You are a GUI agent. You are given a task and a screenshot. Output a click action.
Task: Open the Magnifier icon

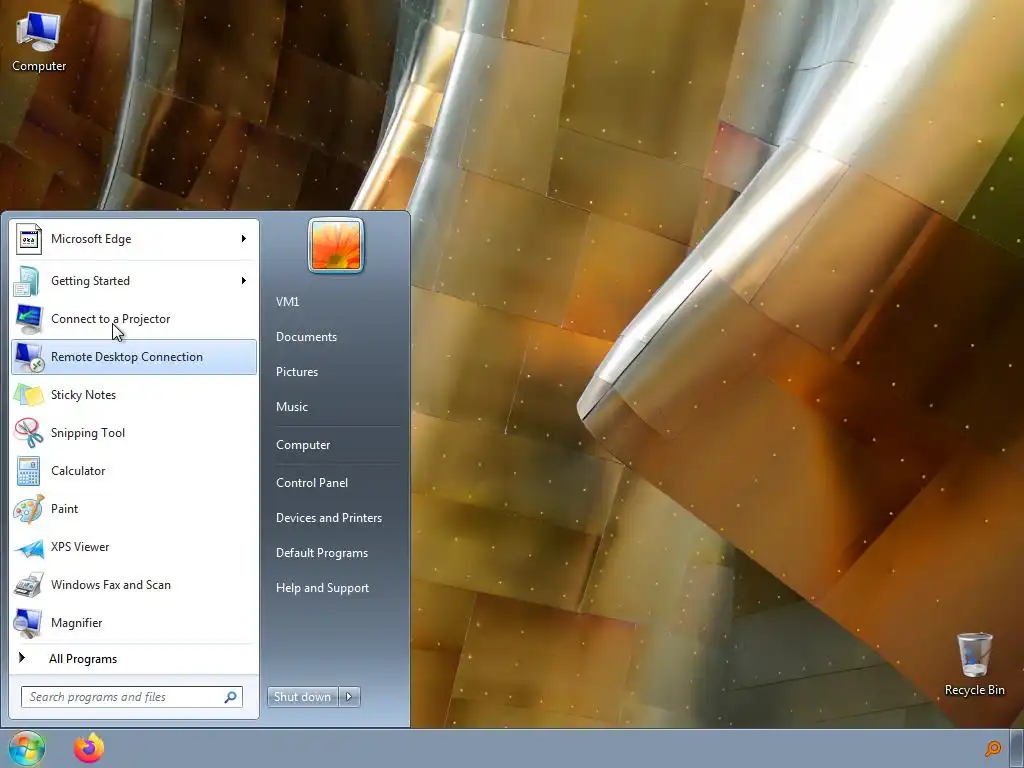pos(29,623)
